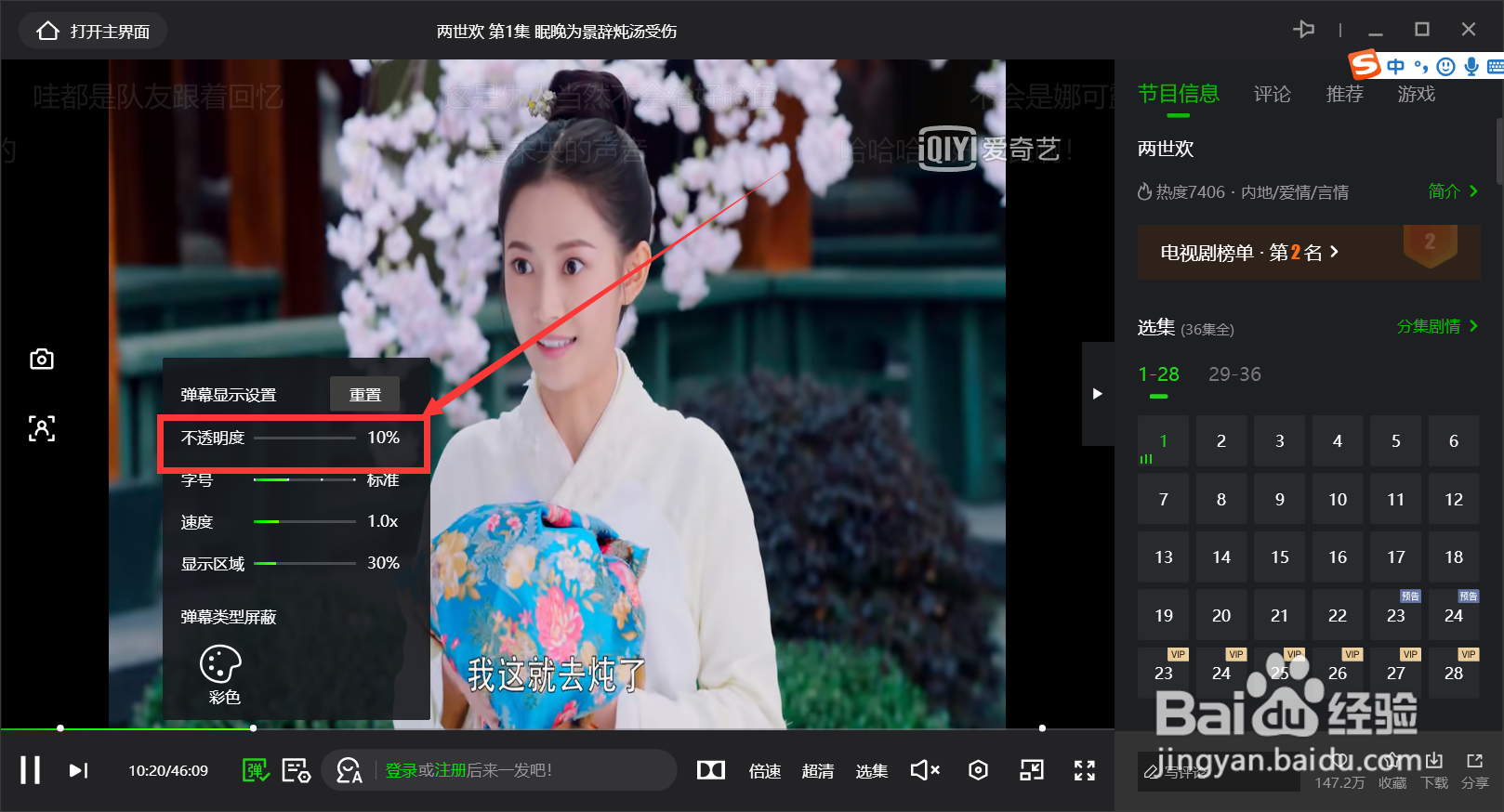1504x812 pixels.
Task: Toggle blocking of 彩色 colored danmaku
Action: tap(221, 674)
